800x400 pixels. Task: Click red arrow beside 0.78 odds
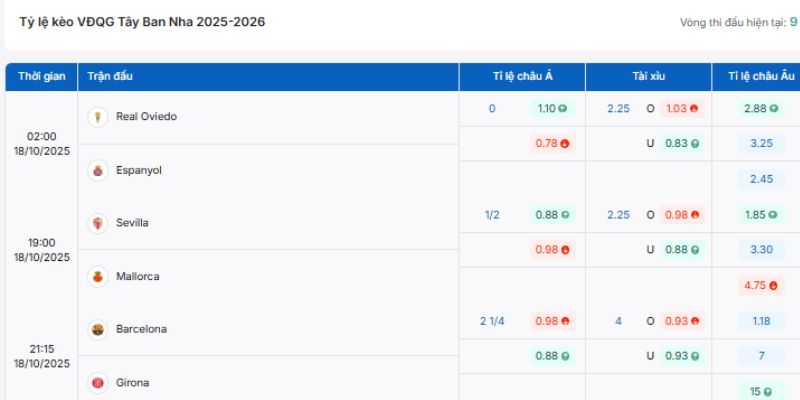[564, 143]
